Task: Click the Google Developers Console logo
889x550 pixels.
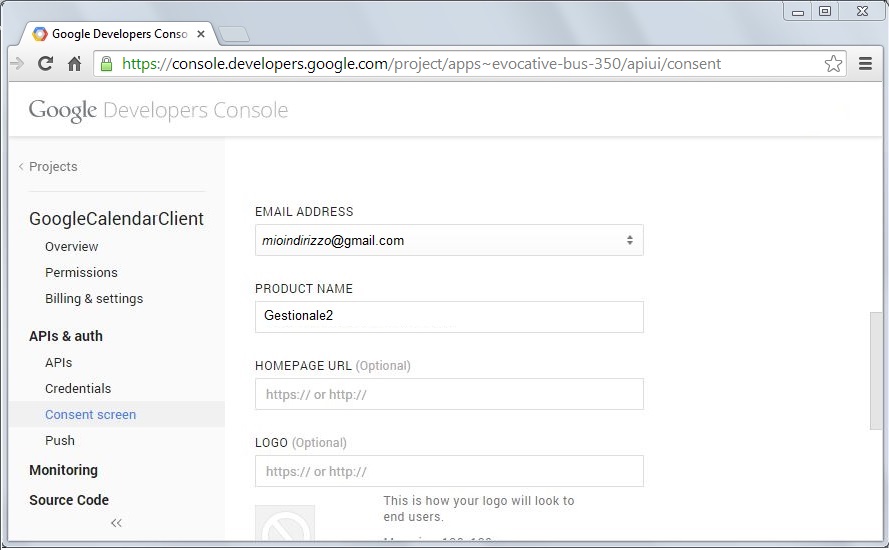Action: tap(158, 110)
